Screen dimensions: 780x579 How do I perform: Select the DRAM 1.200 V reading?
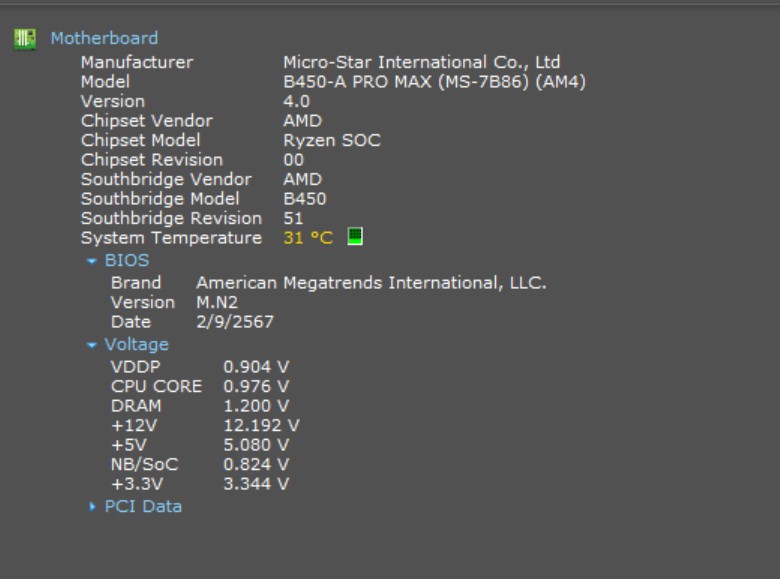[256, 406]
